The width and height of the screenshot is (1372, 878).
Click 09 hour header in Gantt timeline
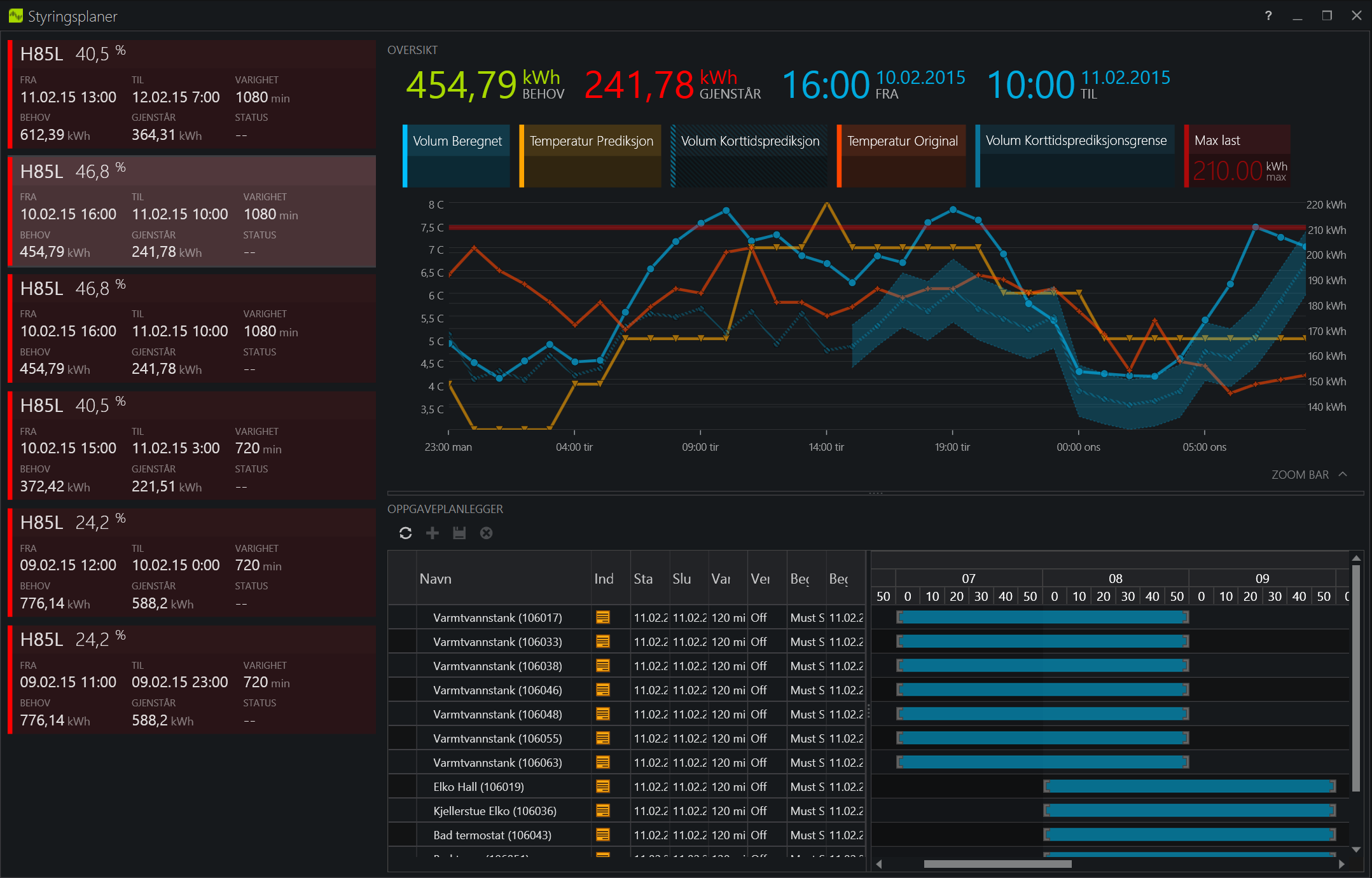click(x=1263, y=579)
